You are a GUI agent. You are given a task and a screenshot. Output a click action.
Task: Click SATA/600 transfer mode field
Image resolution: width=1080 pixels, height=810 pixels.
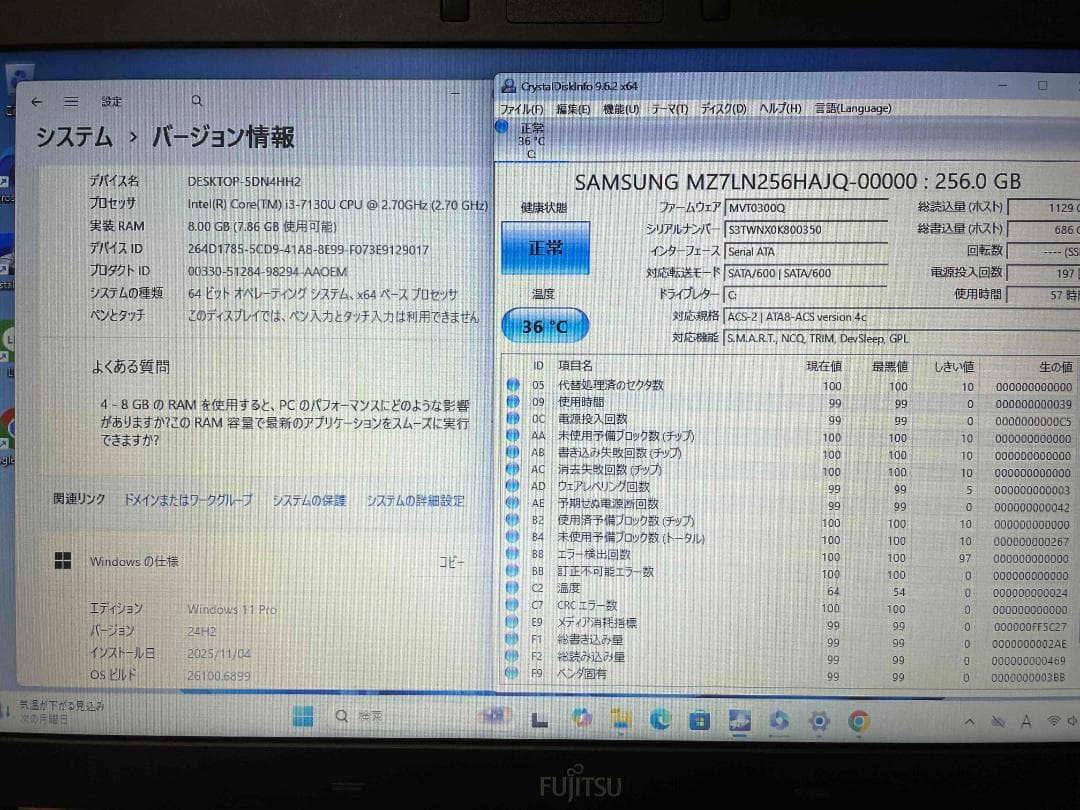coord(806,273)
